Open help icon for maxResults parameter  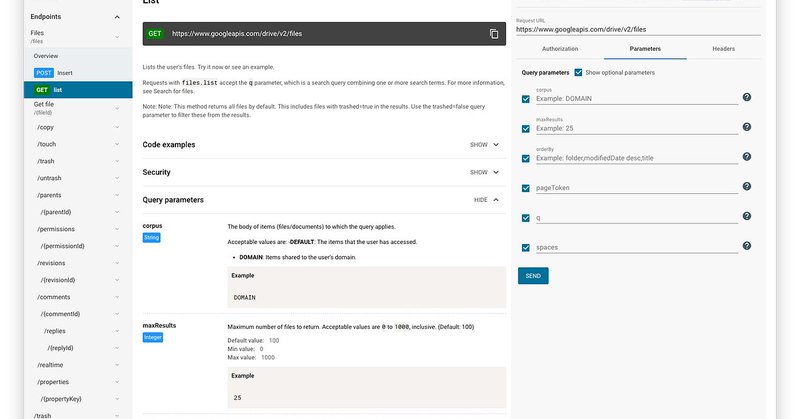point(746,127)
